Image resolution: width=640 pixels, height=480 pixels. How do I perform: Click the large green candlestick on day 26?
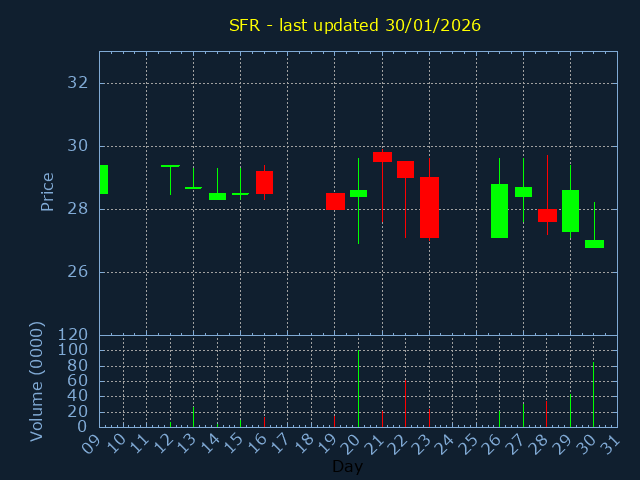(x=499, y=211)
